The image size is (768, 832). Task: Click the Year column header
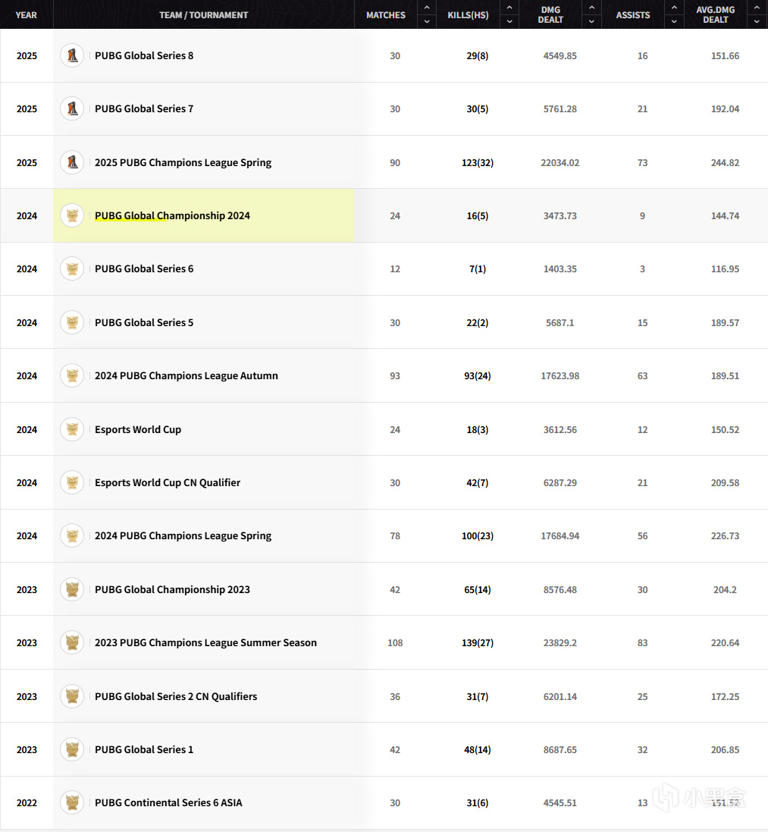point(26,15)
